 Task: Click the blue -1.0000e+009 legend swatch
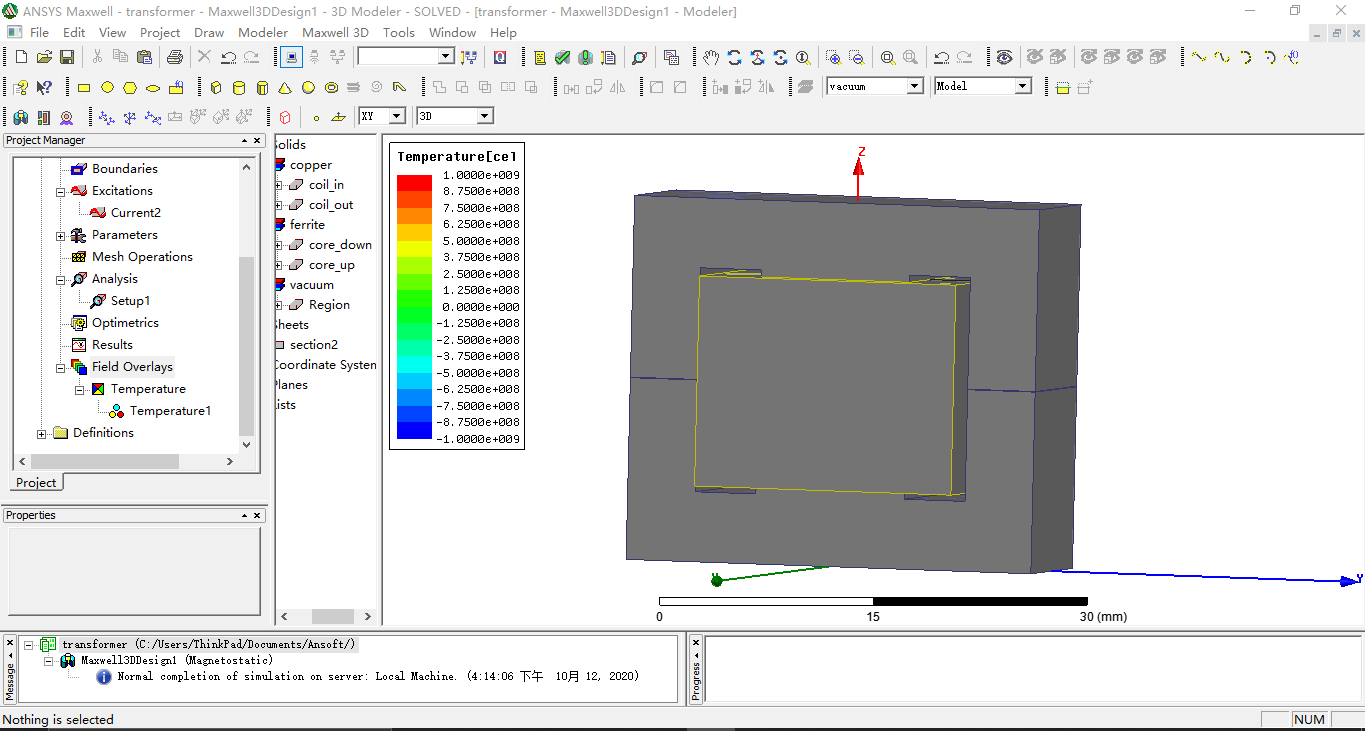tap(414, 430)
